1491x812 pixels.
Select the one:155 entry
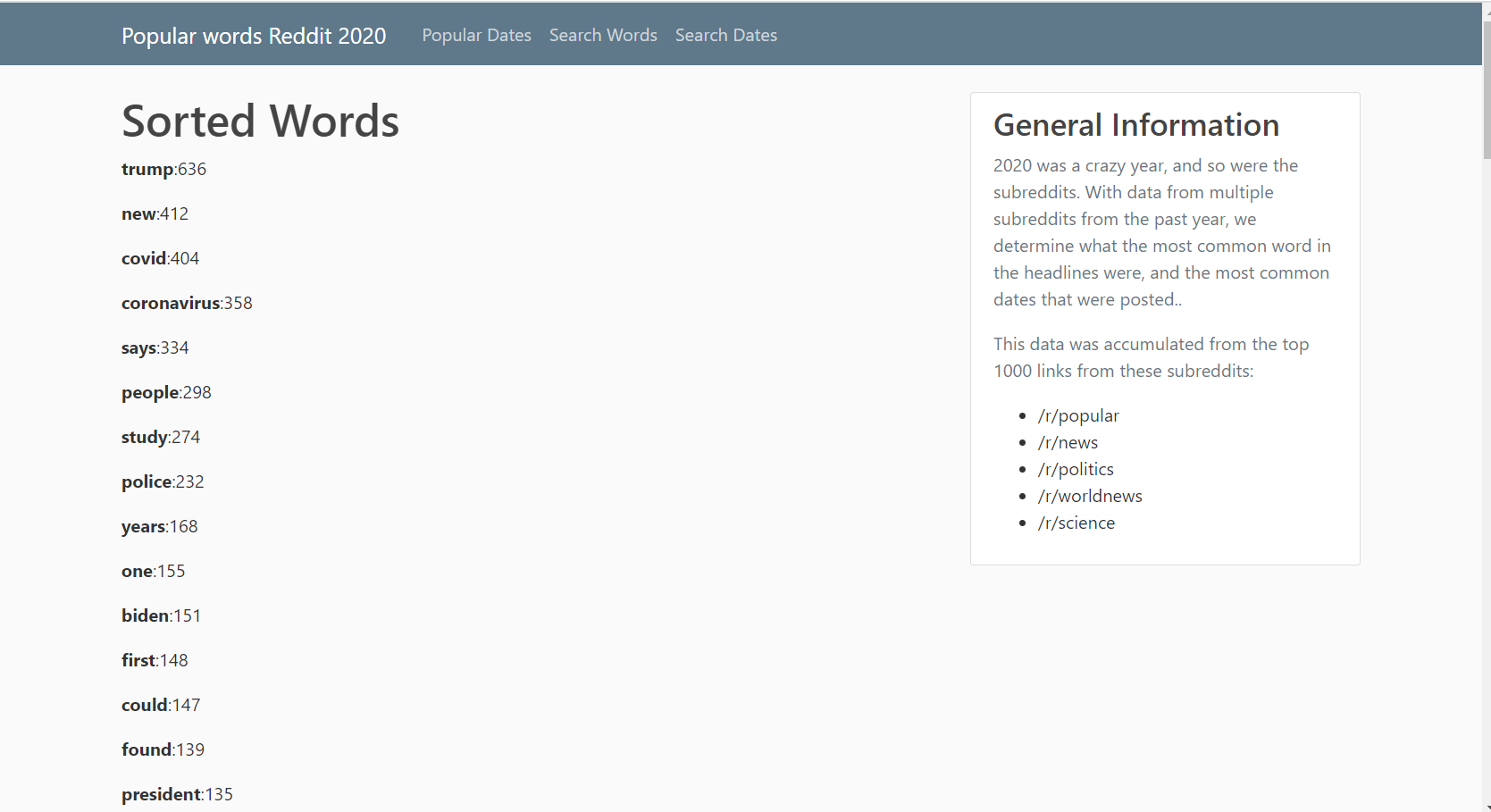click(x=153, y=571)
